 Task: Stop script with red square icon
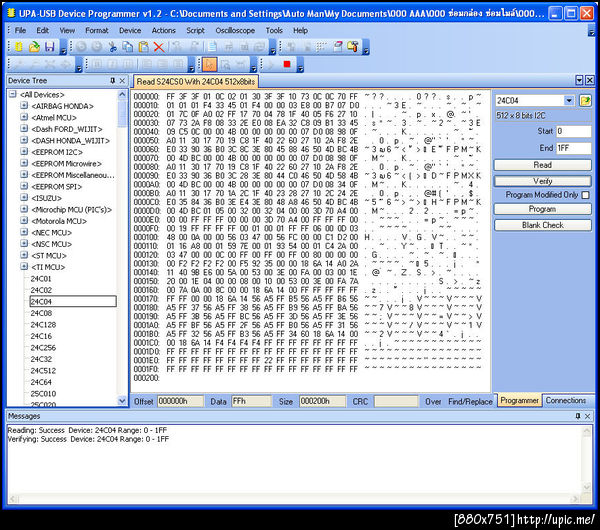(x=287, y=64)
